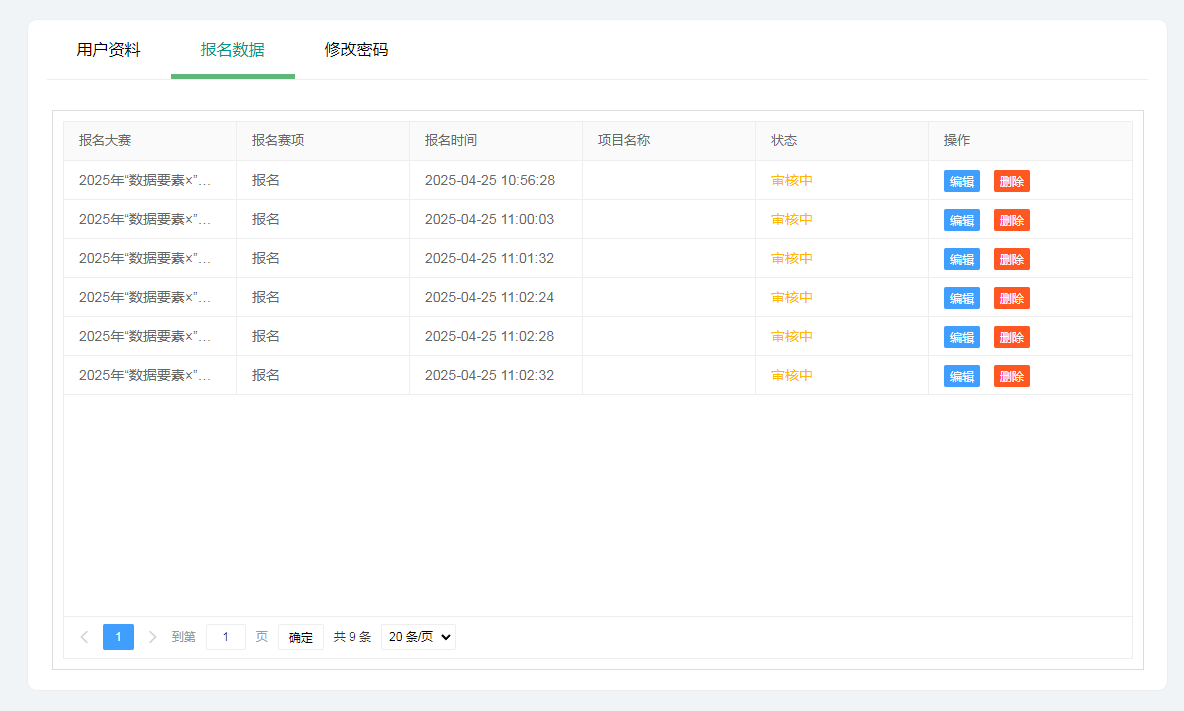The image size is (1184, 711).
Task: Delete the entry registered at 10:56:28
Action: point(1011,181)
